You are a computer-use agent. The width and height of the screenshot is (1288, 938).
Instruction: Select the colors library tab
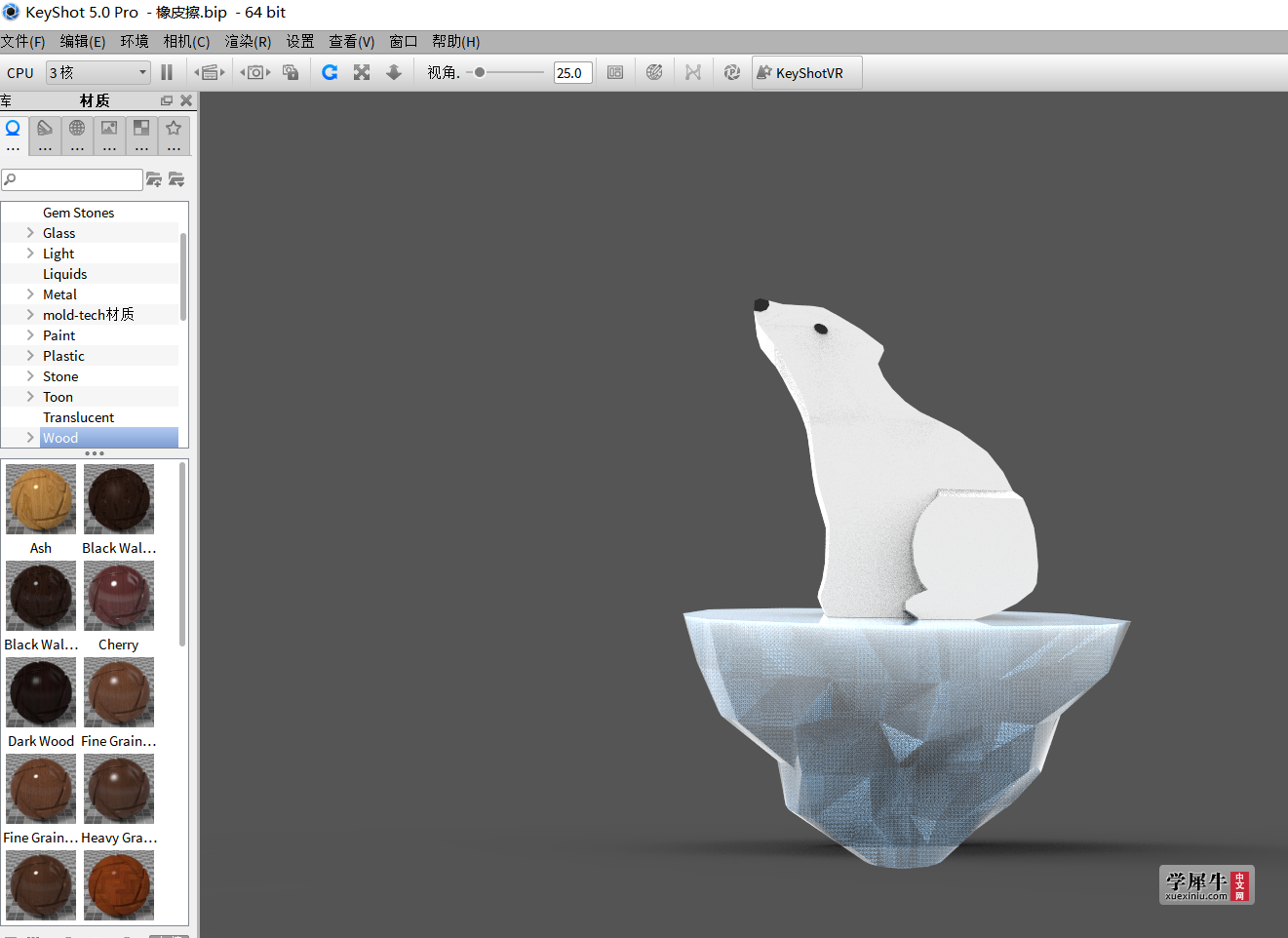[x=45, y=135]
